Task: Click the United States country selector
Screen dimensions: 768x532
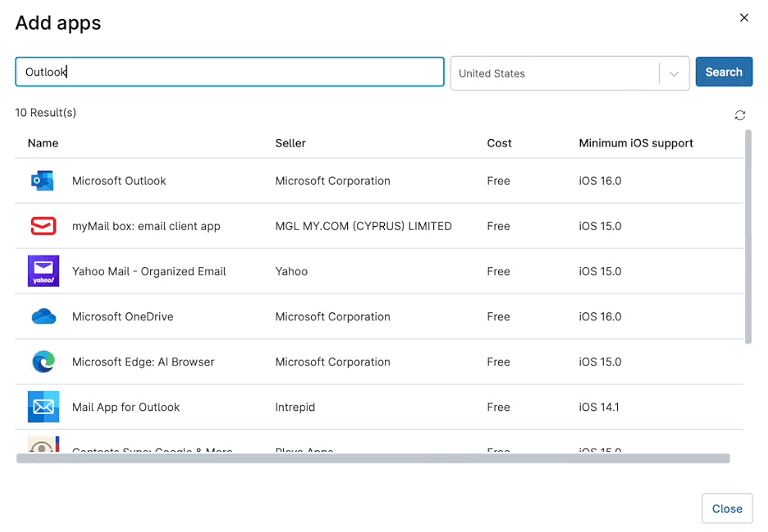Action: (x=570, y=73)
